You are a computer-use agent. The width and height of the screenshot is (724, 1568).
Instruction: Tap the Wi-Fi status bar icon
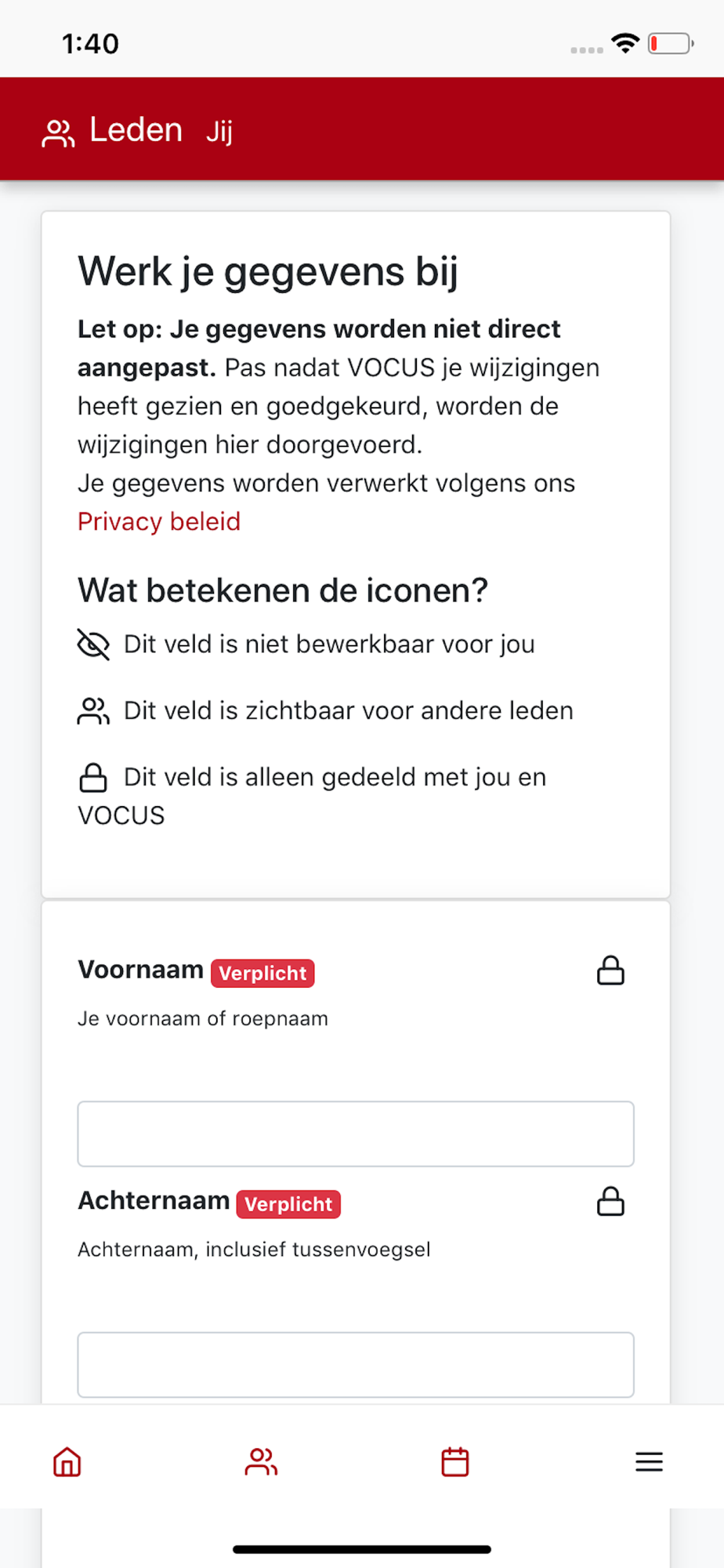pos(625,43)
